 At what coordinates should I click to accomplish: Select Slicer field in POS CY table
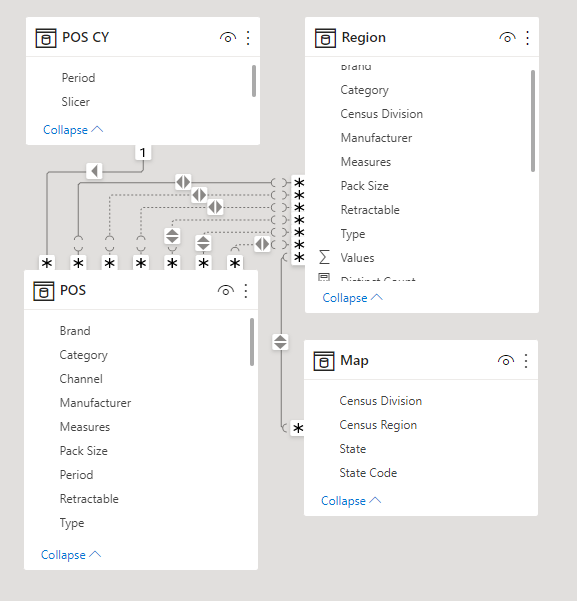76,102
